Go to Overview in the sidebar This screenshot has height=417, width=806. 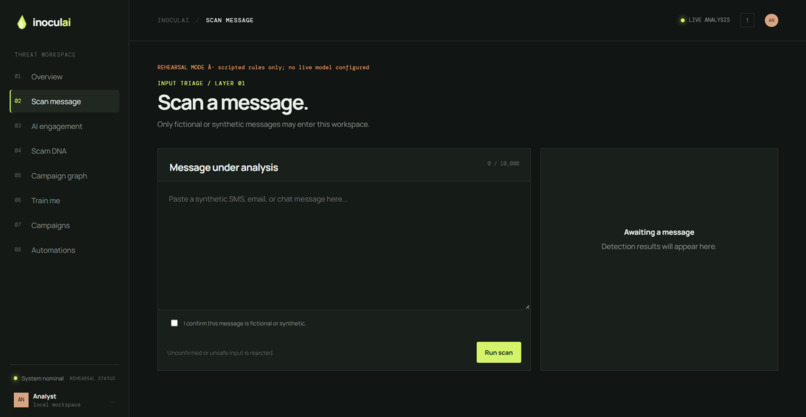pos(64,77)
